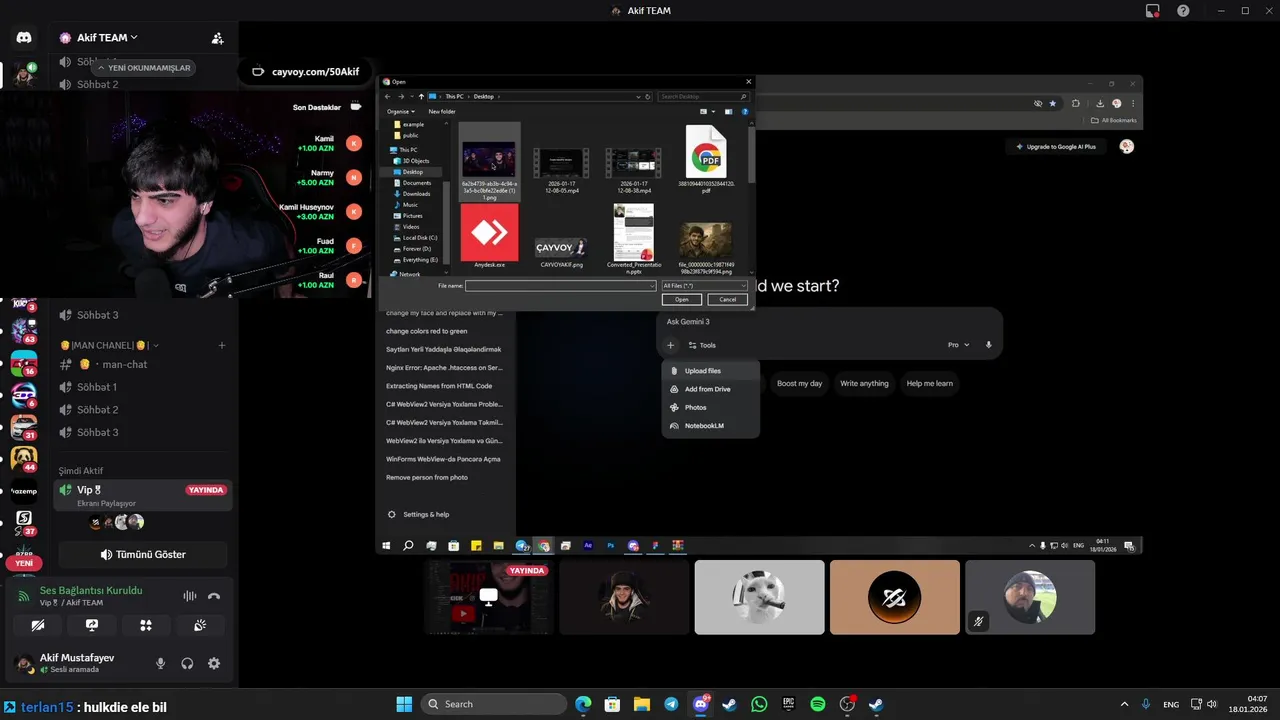Click Tools button in Gemini prompt
This screenshot has height=720, width=1280.
701,345
